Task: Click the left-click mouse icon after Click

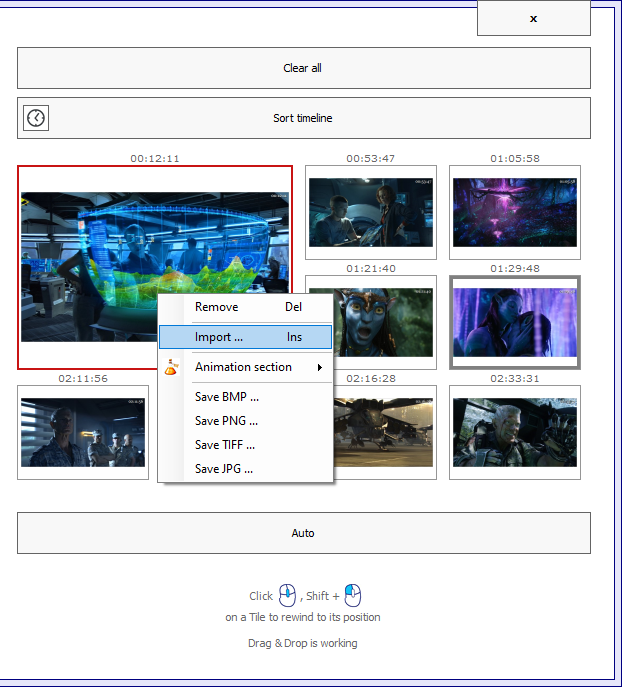Action: [287, 595]
